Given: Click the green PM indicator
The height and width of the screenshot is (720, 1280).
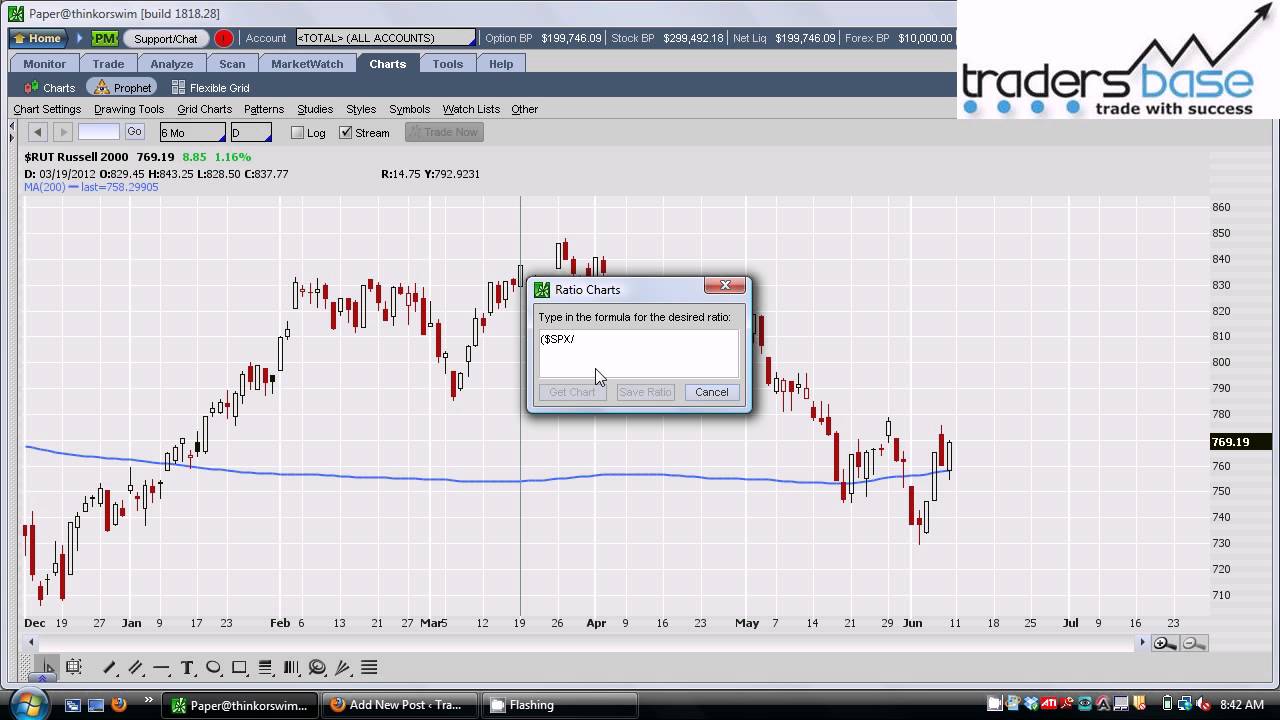Looking at the screenshot, I should point(104,38).
